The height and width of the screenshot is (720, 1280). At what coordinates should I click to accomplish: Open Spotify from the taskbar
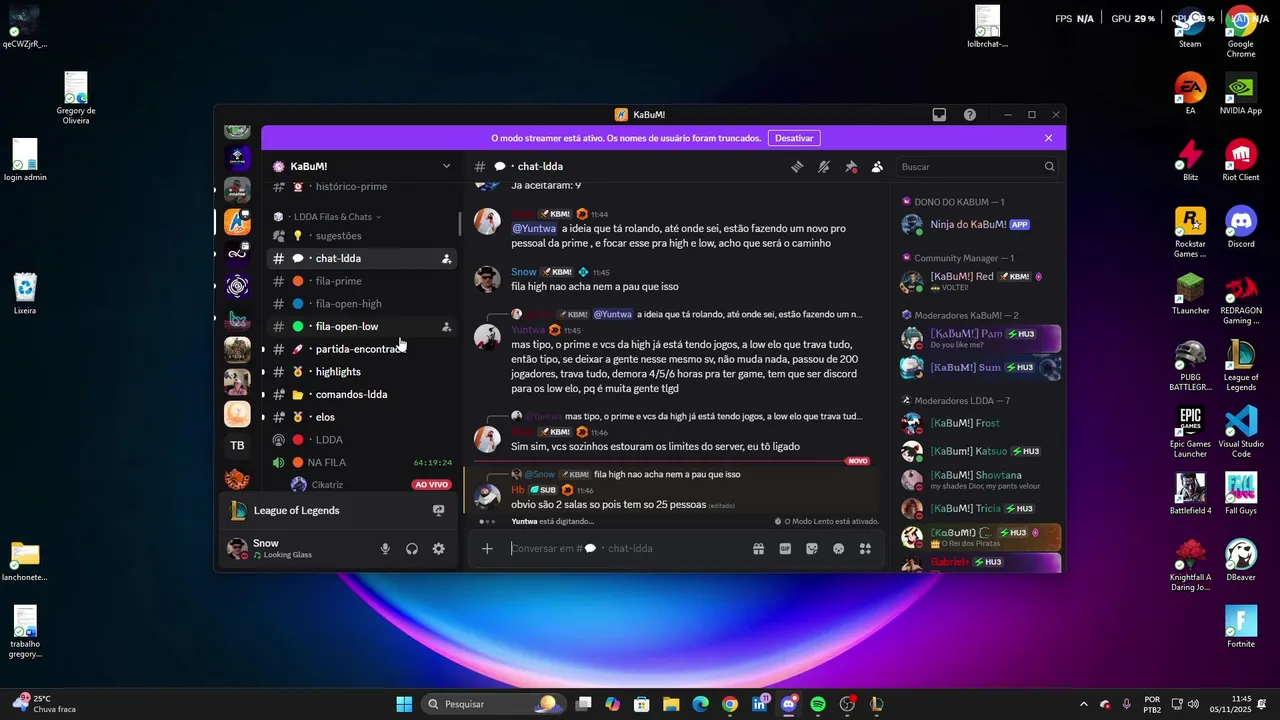coord(818,704)
